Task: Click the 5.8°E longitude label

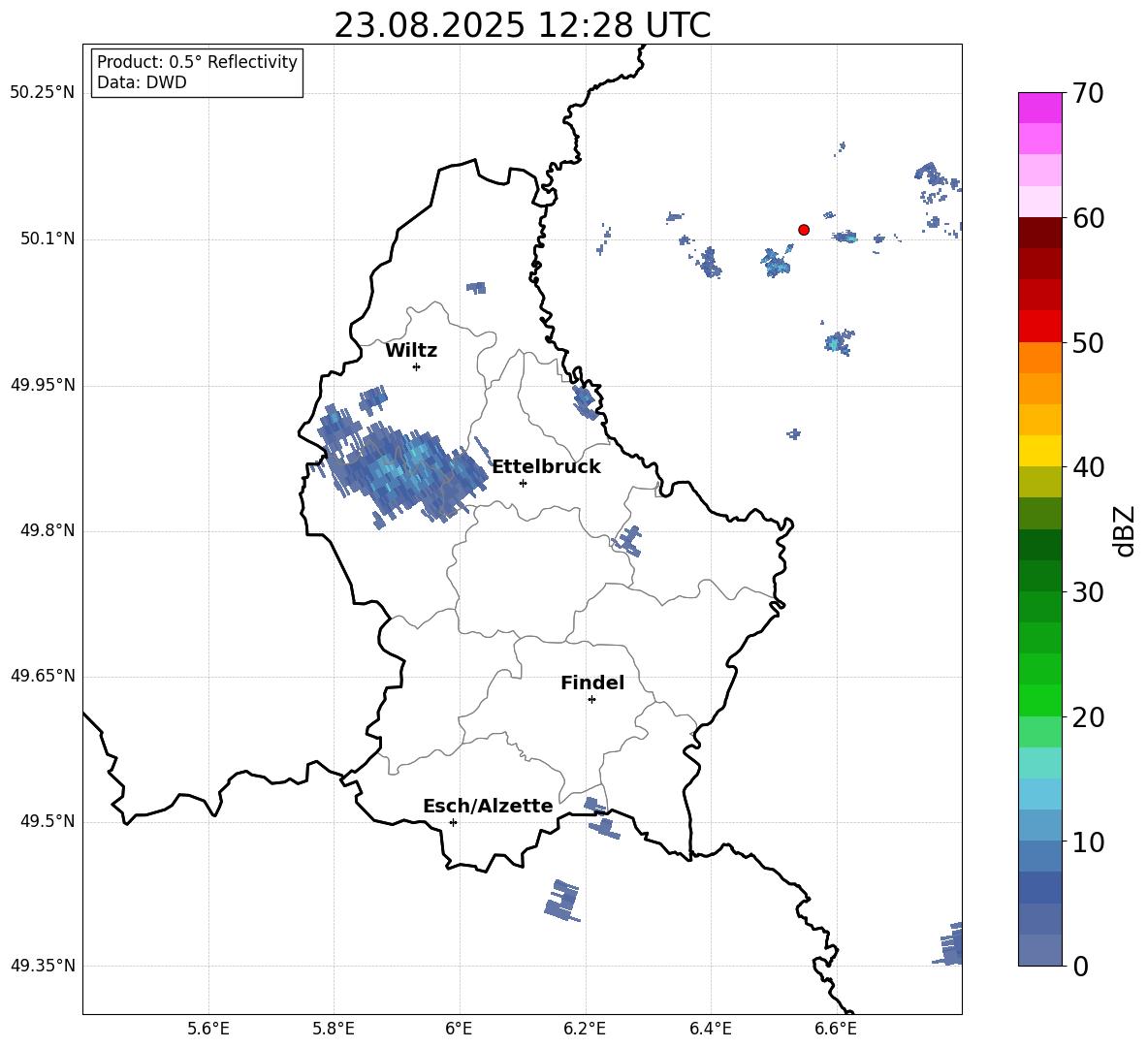Action: click(334, 1029)
